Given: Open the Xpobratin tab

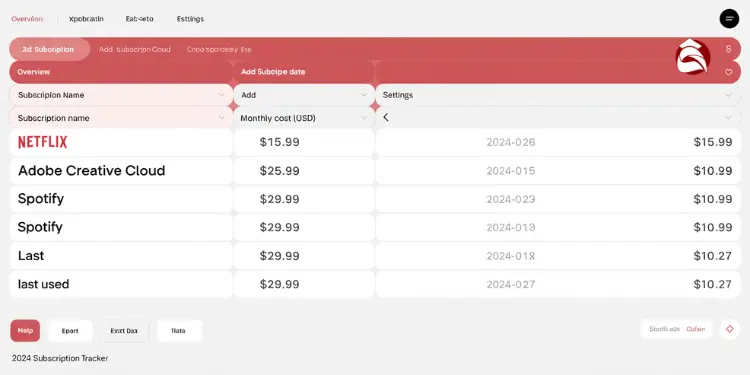Looking at the screenshot, I should 86,19.
